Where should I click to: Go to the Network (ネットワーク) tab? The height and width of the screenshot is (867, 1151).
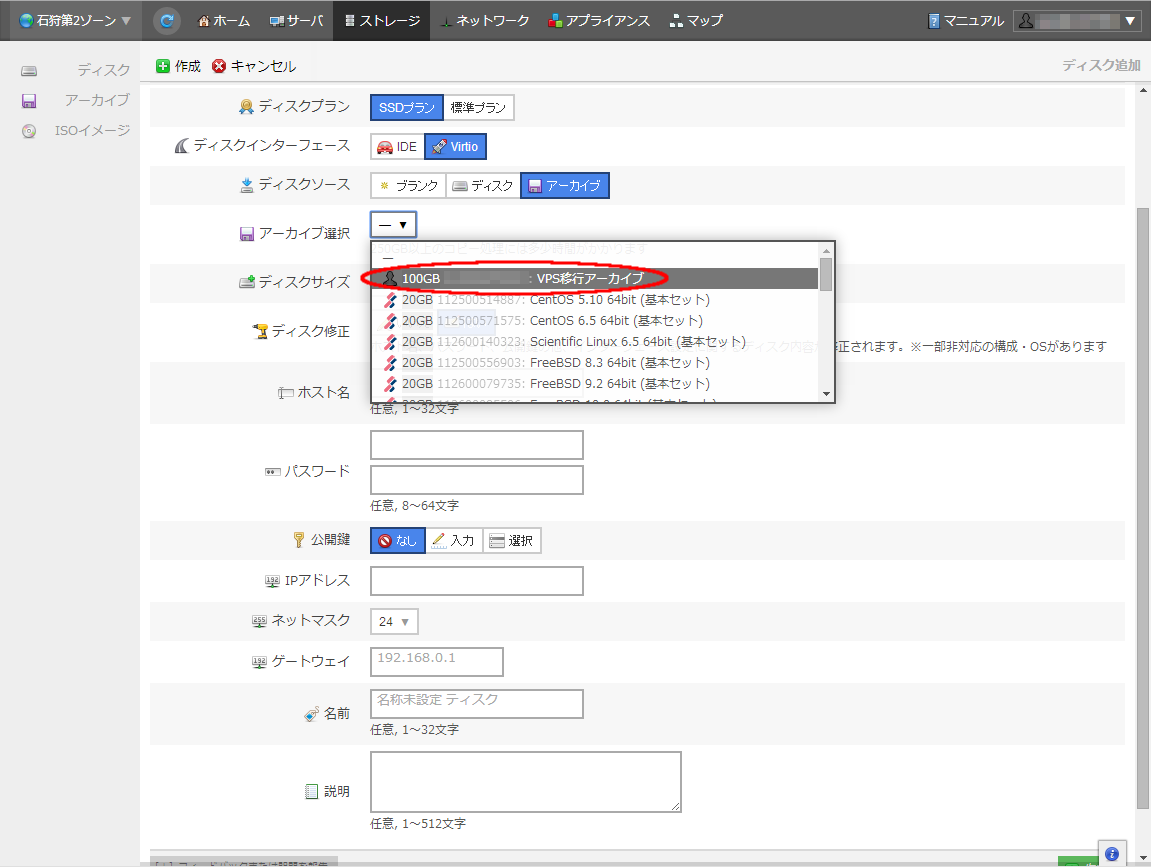484,20
